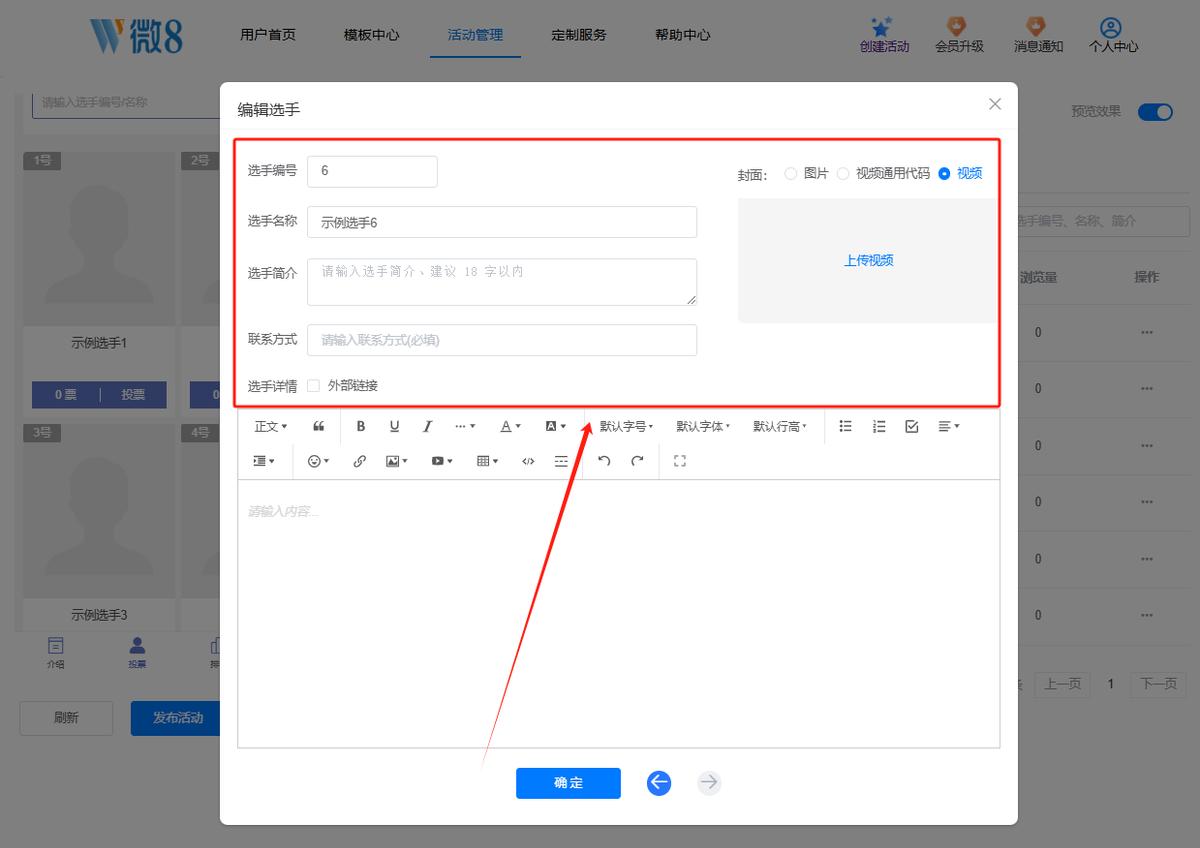Click the 选手简介 textarea
This screenshot has width=1200, height=848.
(x=502, y=282)
